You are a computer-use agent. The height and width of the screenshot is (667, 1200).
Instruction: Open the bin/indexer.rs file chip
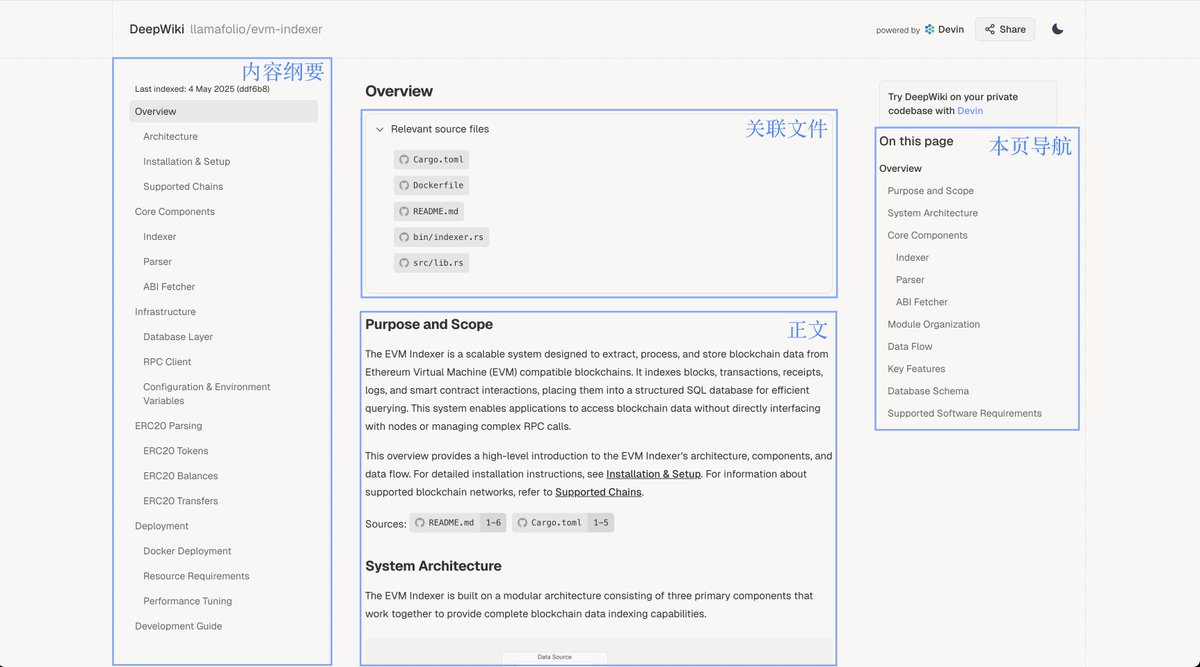[441, 237]
